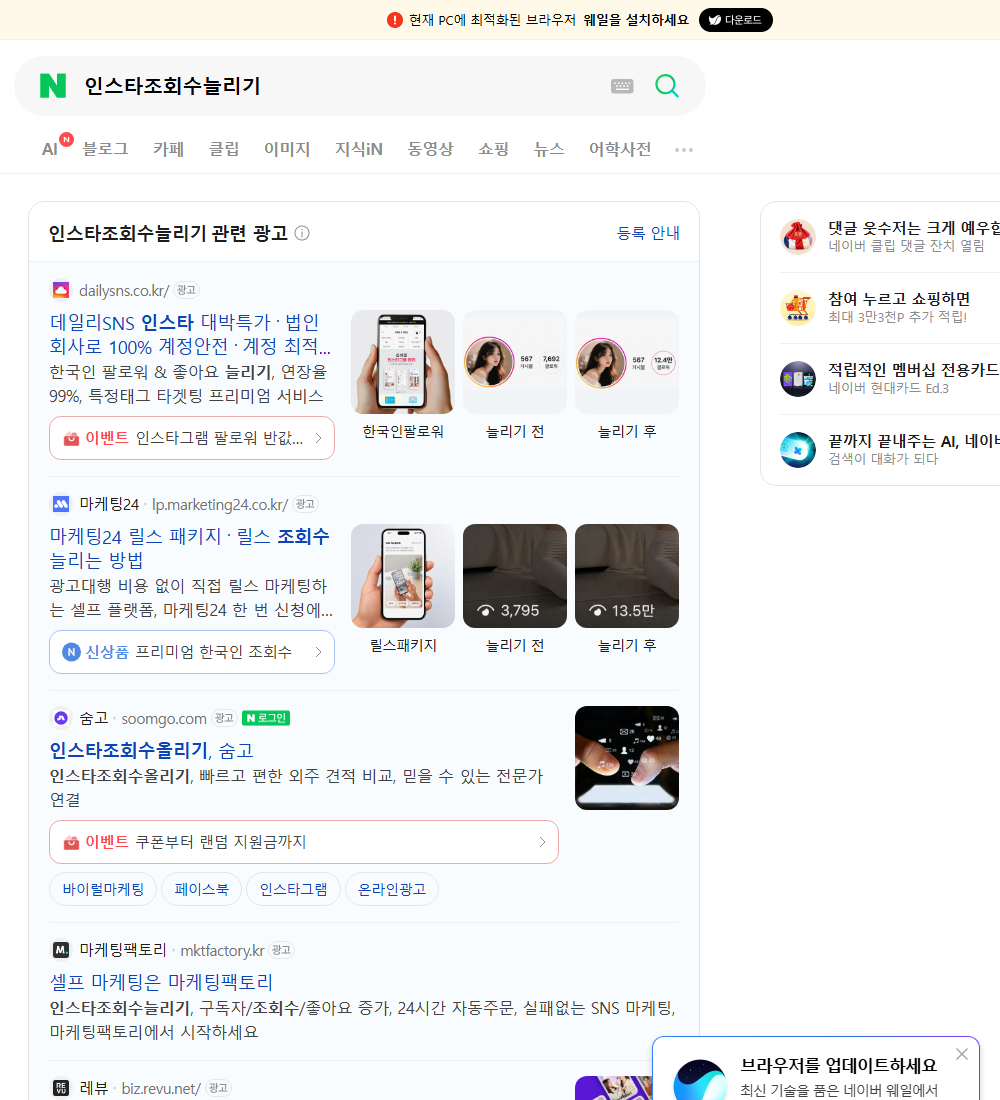Click the 페이스북 tag chip
This screenshot has height=1100, width=1000.
click(x=201, y=889)
